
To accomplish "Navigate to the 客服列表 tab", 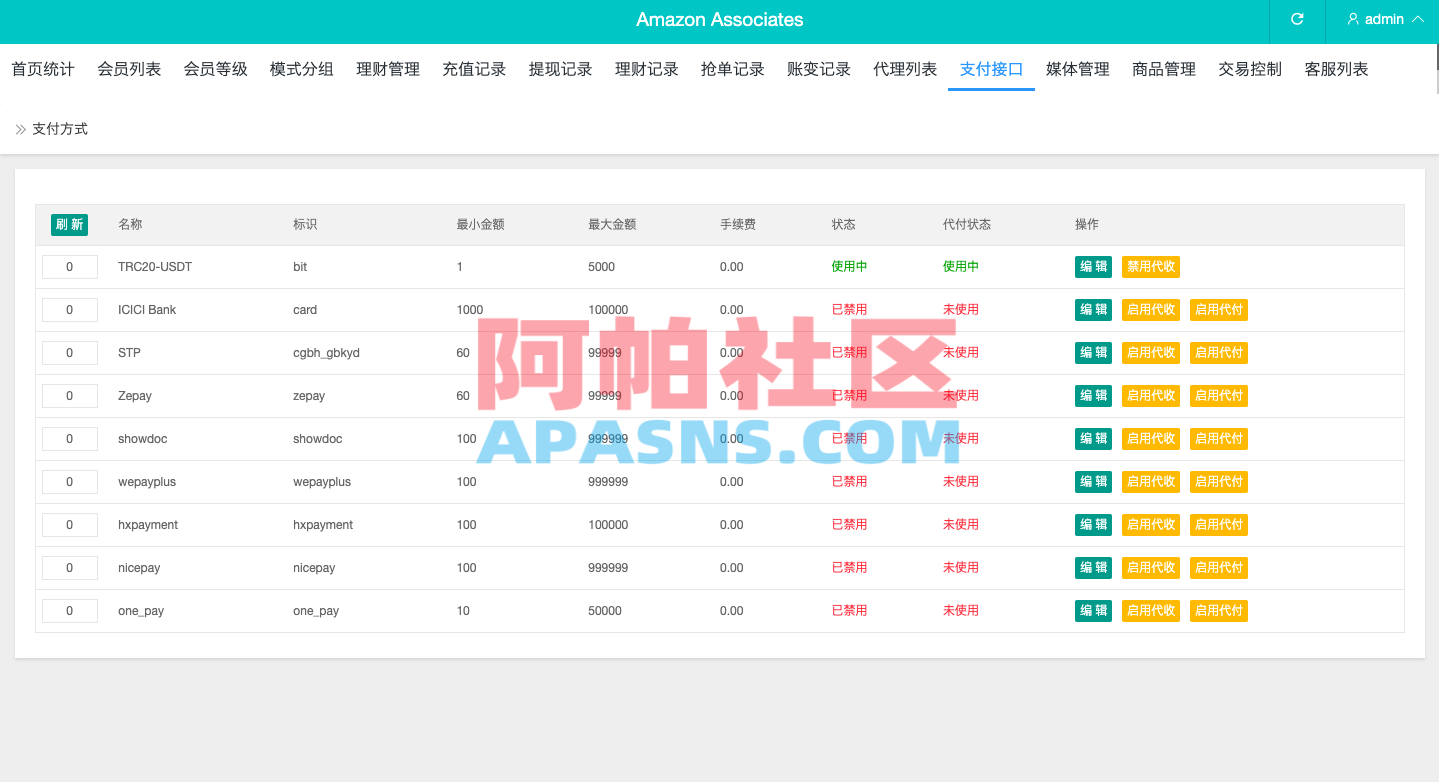I will [1336, 69].
